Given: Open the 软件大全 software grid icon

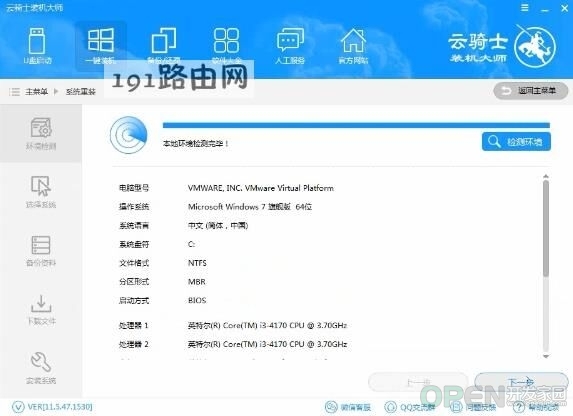Looking at the screenshot, I should (x=227, y=46).
